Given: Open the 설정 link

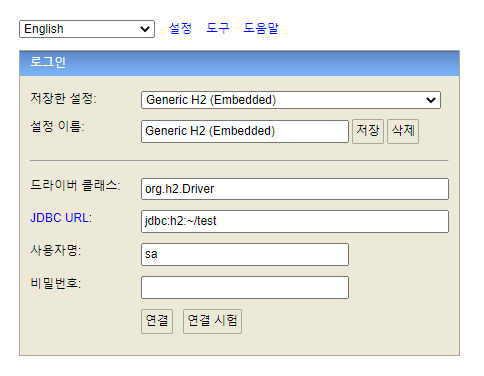Looking at the screenshot, I should (180, 28).
